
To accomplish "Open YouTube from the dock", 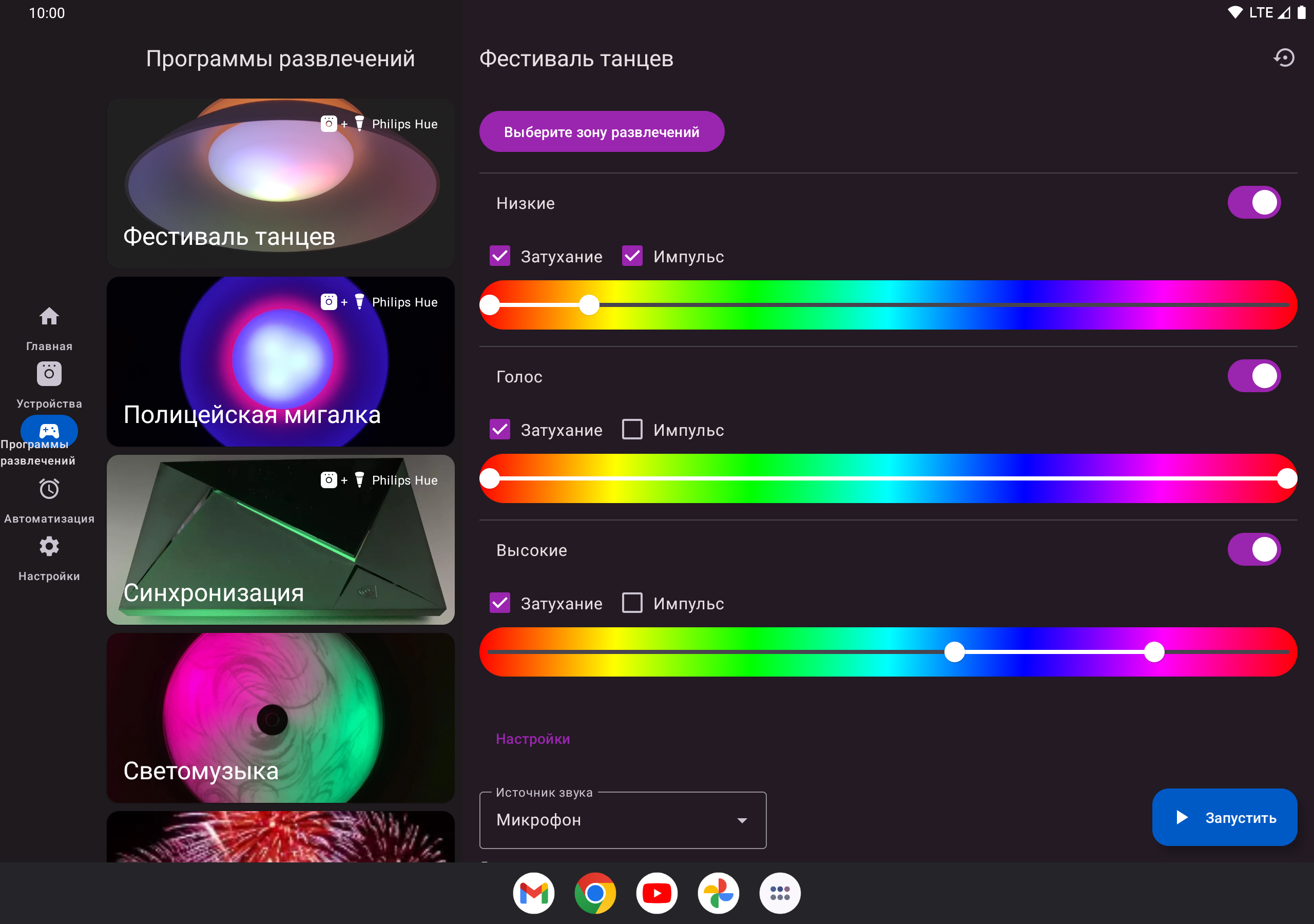I will click(656, 893).
